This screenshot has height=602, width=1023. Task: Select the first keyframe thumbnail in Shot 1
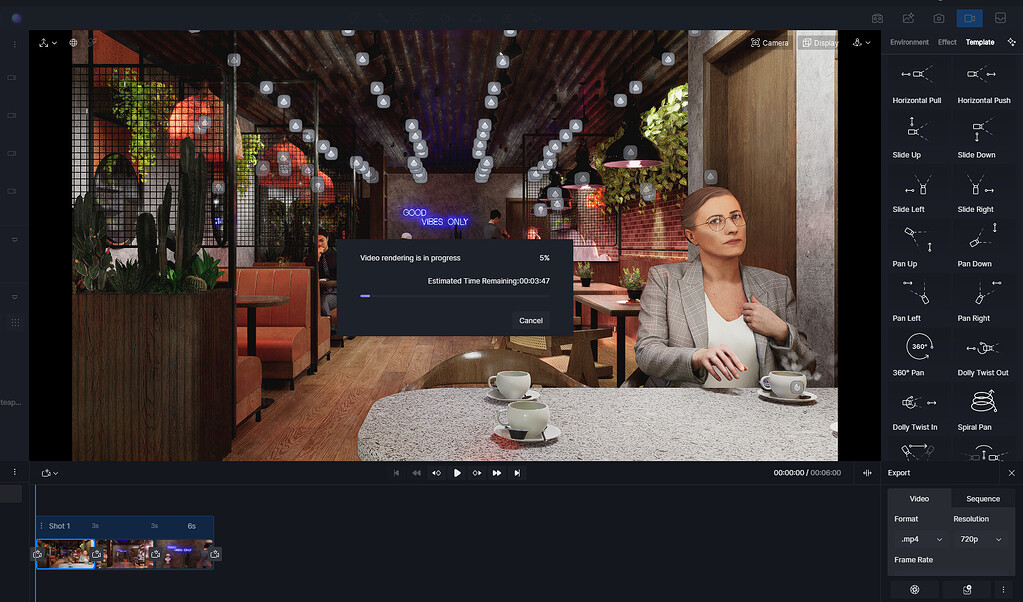[x=65, y=554]
